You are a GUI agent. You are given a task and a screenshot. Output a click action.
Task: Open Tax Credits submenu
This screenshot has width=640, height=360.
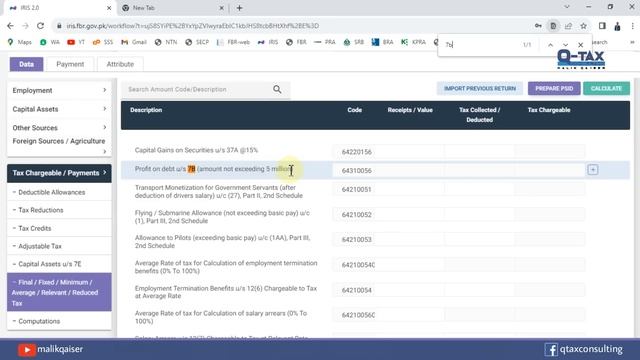pos(59,228)
